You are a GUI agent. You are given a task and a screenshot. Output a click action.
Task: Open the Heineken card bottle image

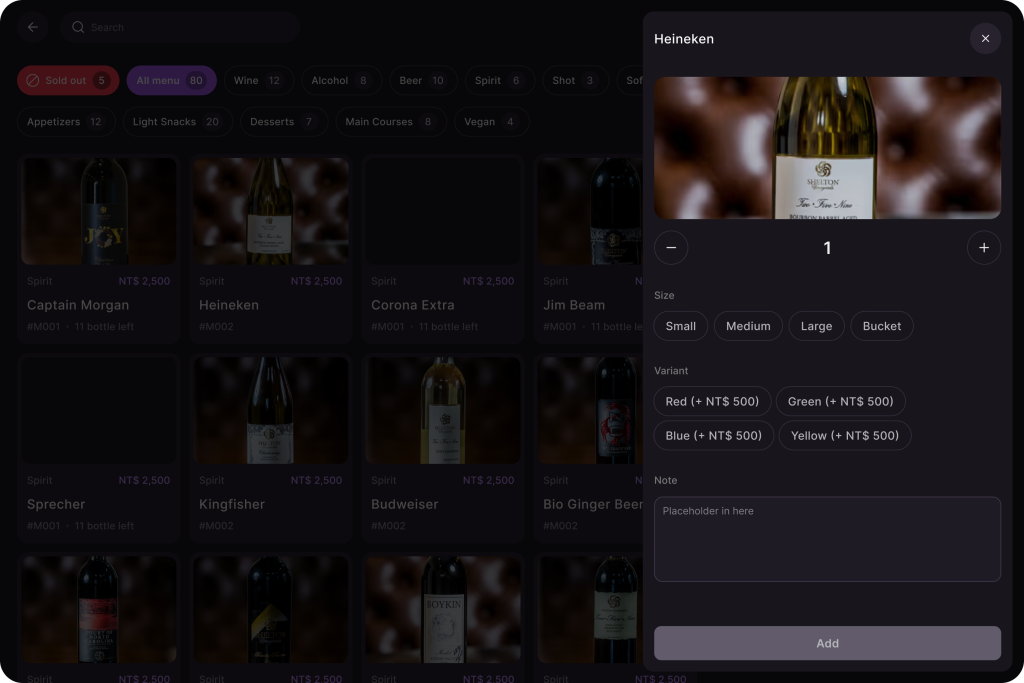271,211
